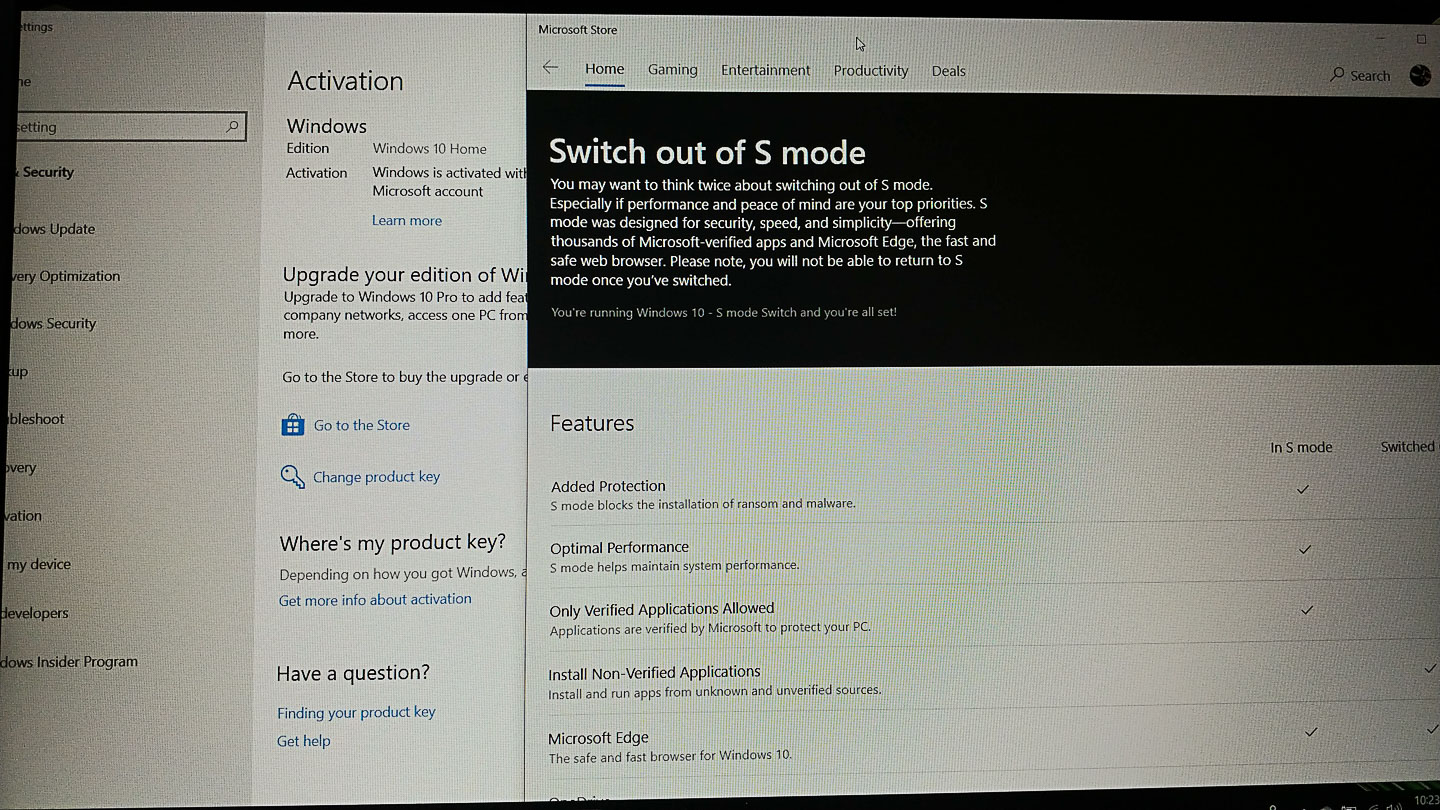
Task: Click the store bag icon in Settings
Action: point(292,425)
